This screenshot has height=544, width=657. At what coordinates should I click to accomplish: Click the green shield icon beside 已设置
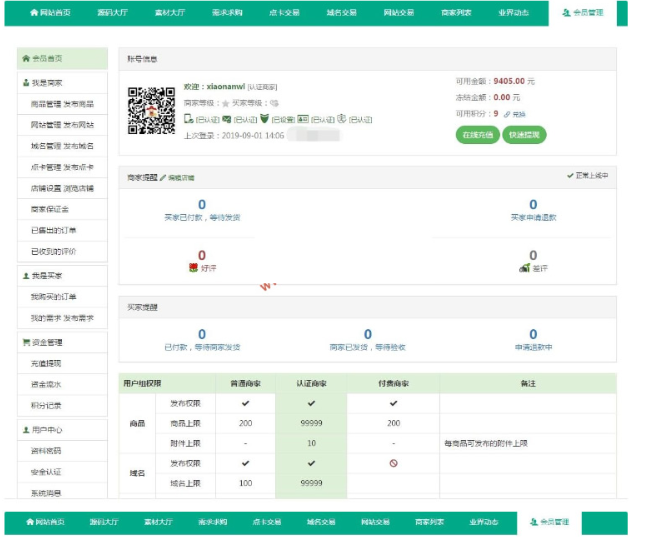click(264, 119)
